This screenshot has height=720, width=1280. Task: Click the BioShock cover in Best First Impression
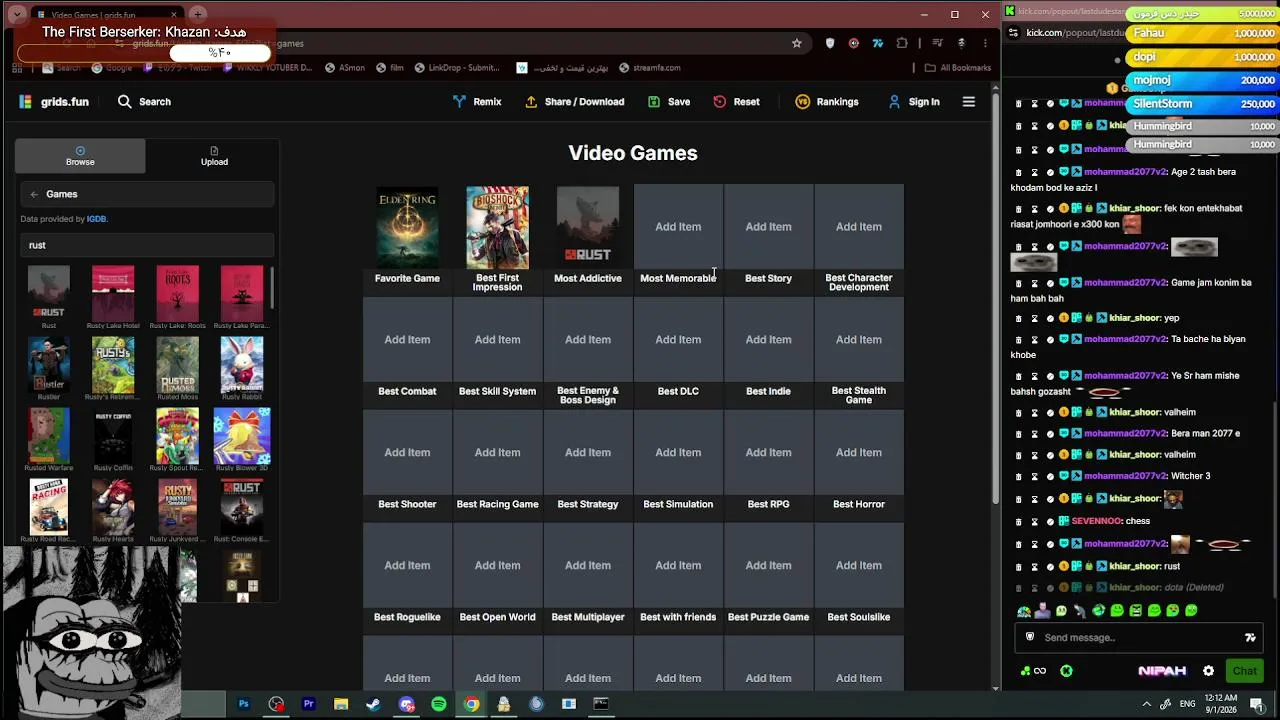point(497,227)
